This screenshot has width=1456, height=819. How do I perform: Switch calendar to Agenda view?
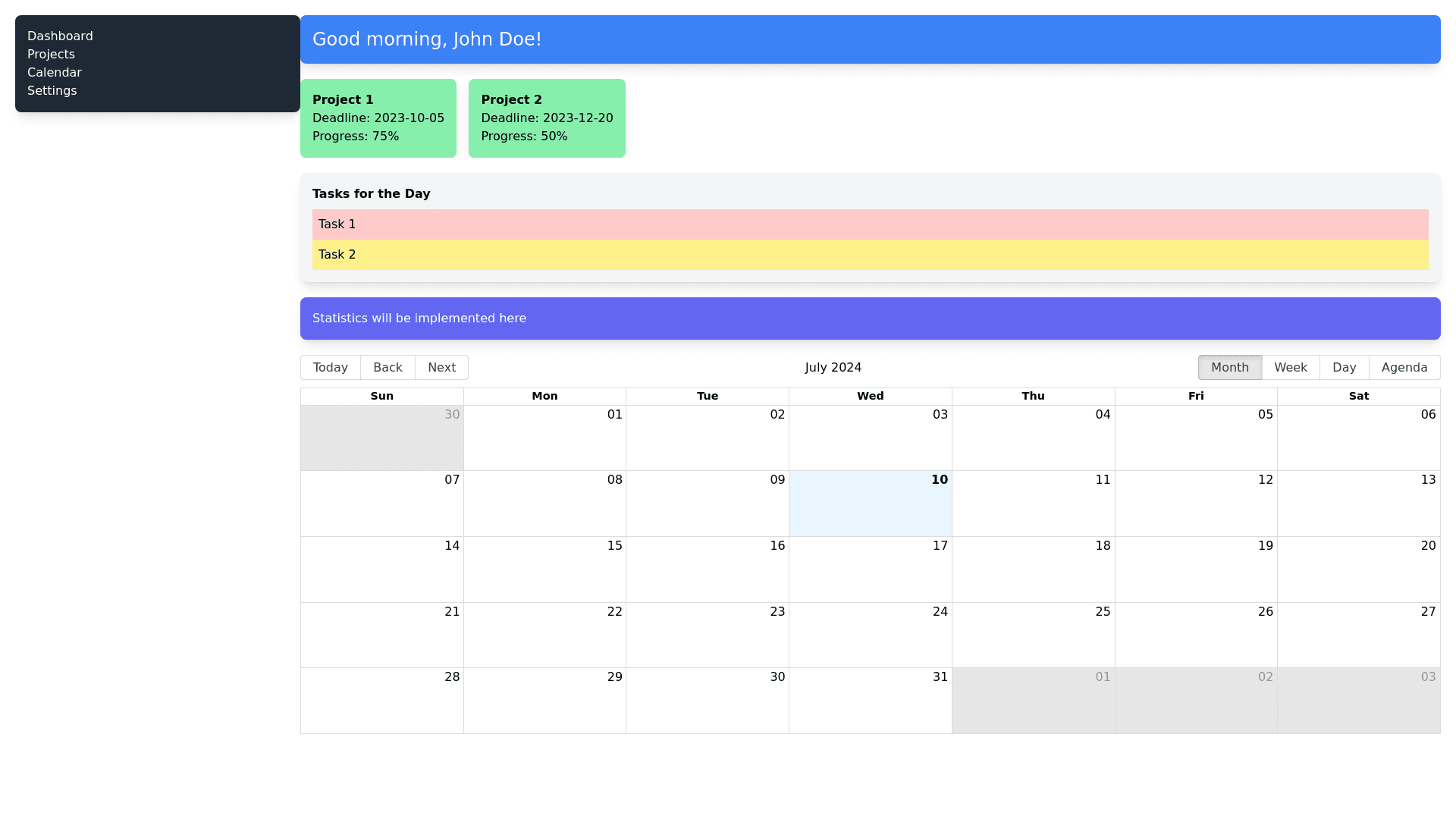click(x=1404, y=368)
